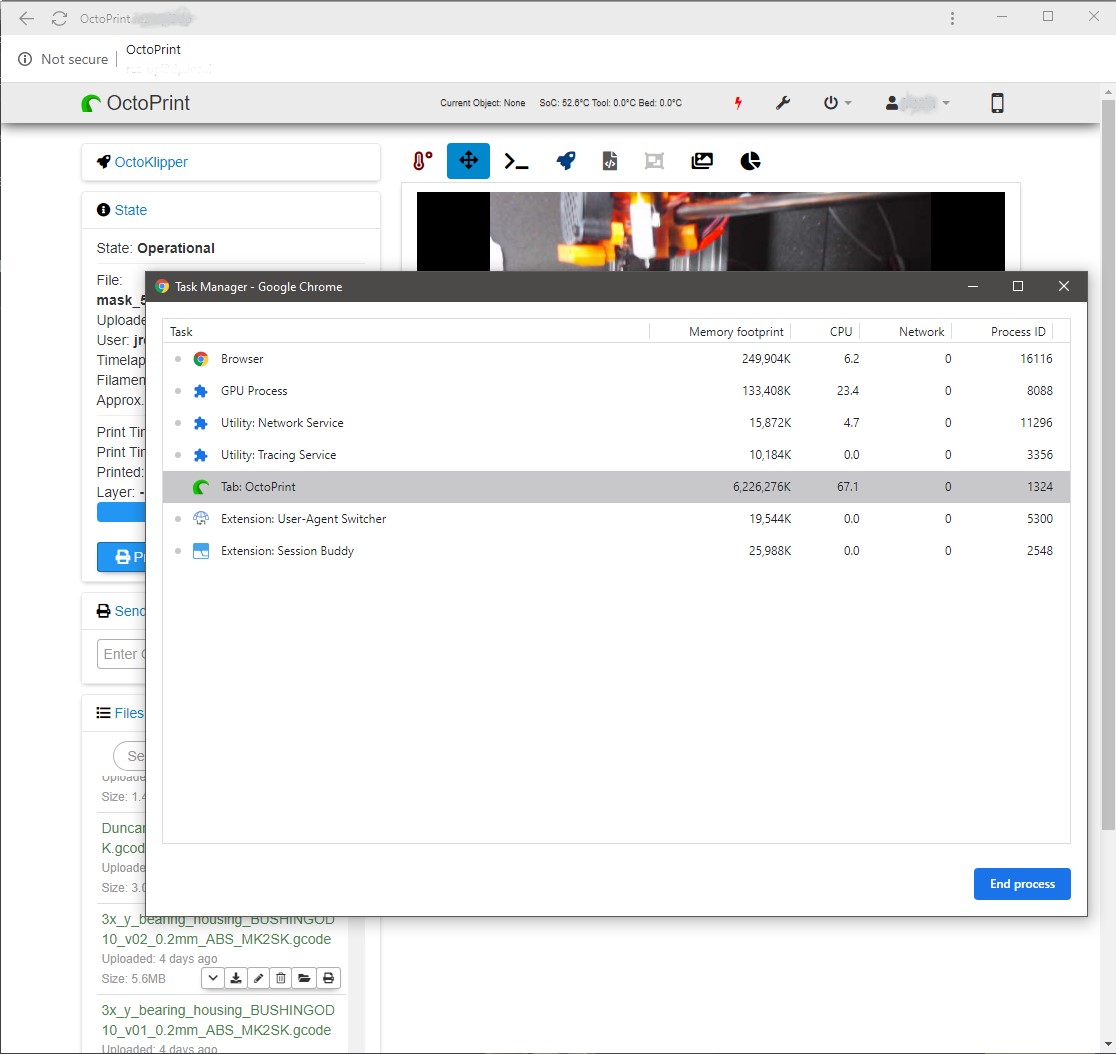The height and width of the screenshot is (1054, 1116).
Task: Delete v02 bearing housing file with trash icon
Action: click(x=281, y=978)
